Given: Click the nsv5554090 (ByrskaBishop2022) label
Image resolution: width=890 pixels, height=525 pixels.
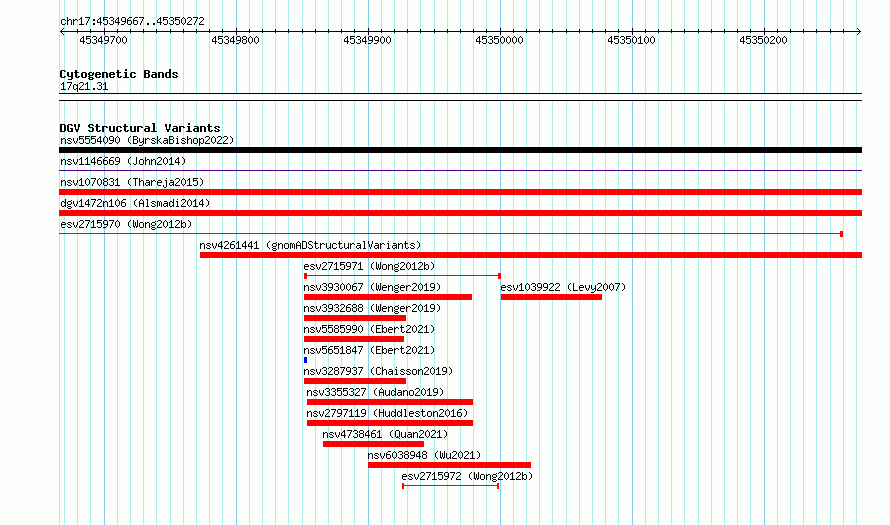Looking at the screenshot, I should tap(147, 140).
